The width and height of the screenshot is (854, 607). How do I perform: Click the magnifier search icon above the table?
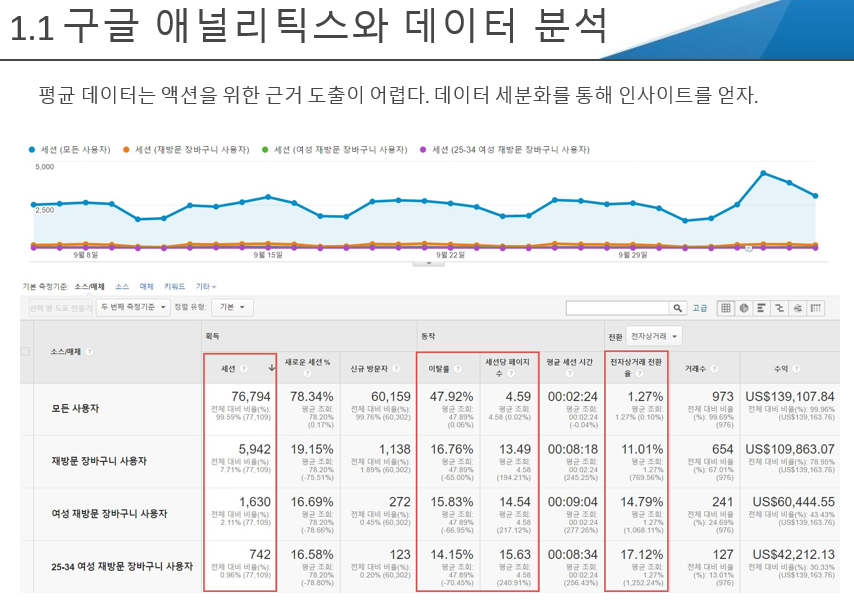tap(678, 308)
